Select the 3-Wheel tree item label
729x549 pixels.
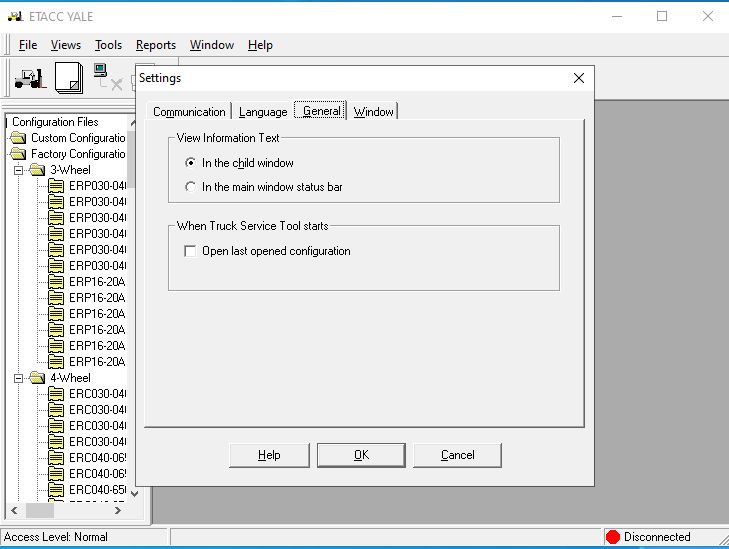[70, 170]
